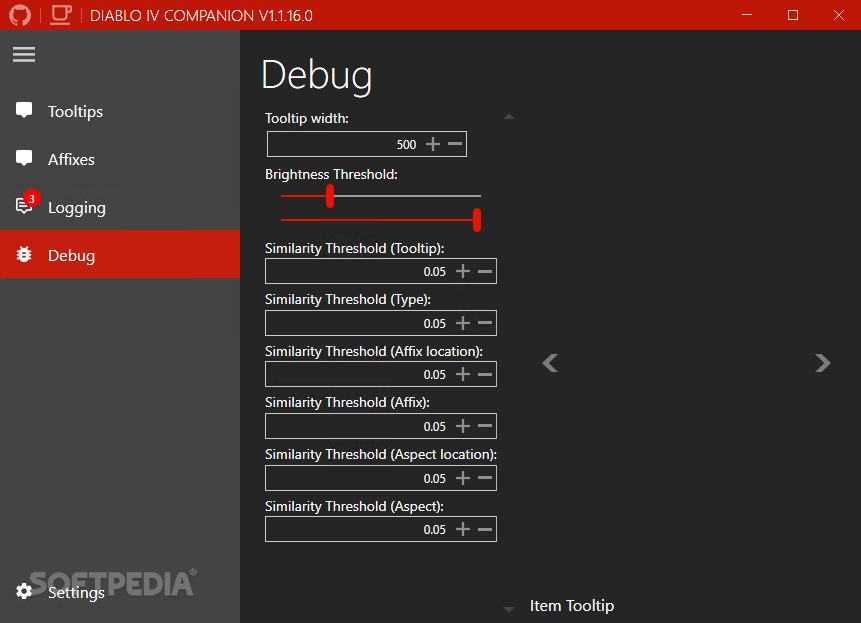Open the Tooltips page
The image size is (861, 623).
(x=120, y=111)
